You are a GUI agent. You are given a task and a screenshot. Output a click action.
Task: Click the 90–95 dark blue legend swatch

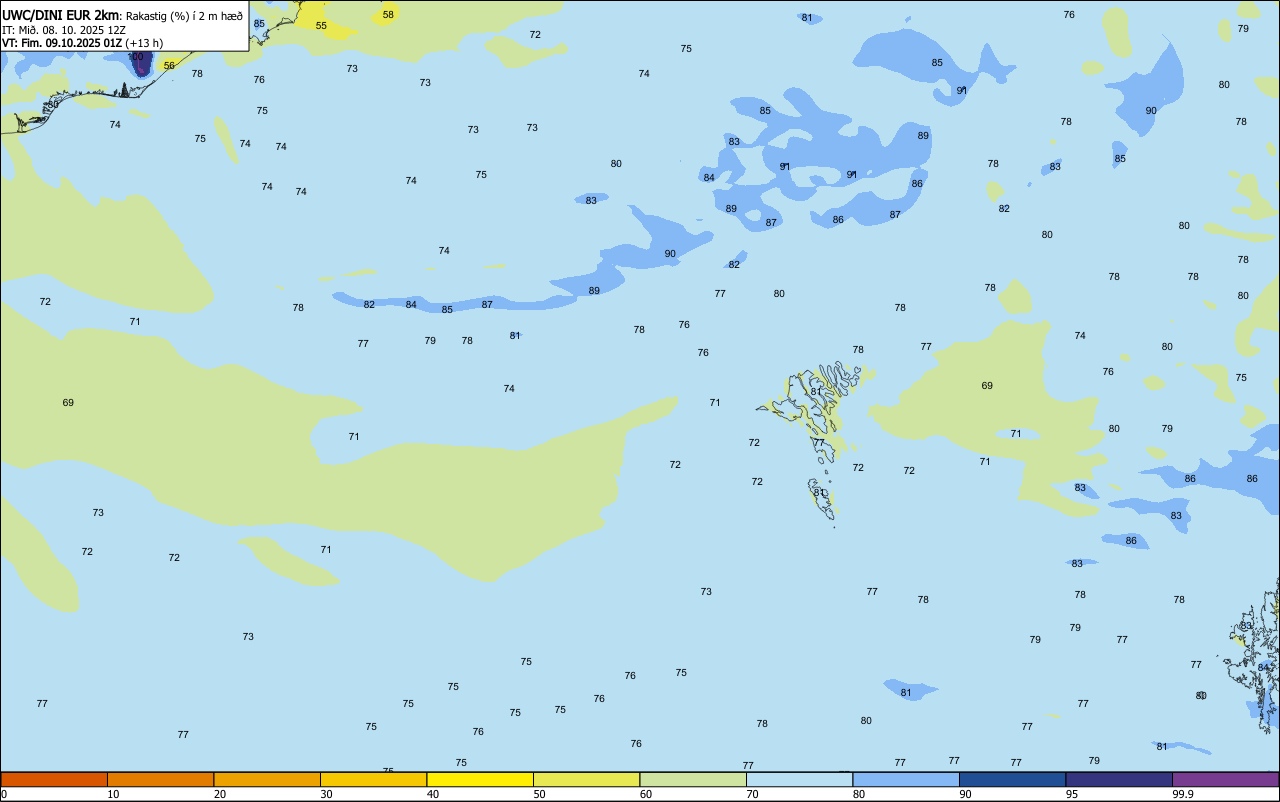(1012, 779)
